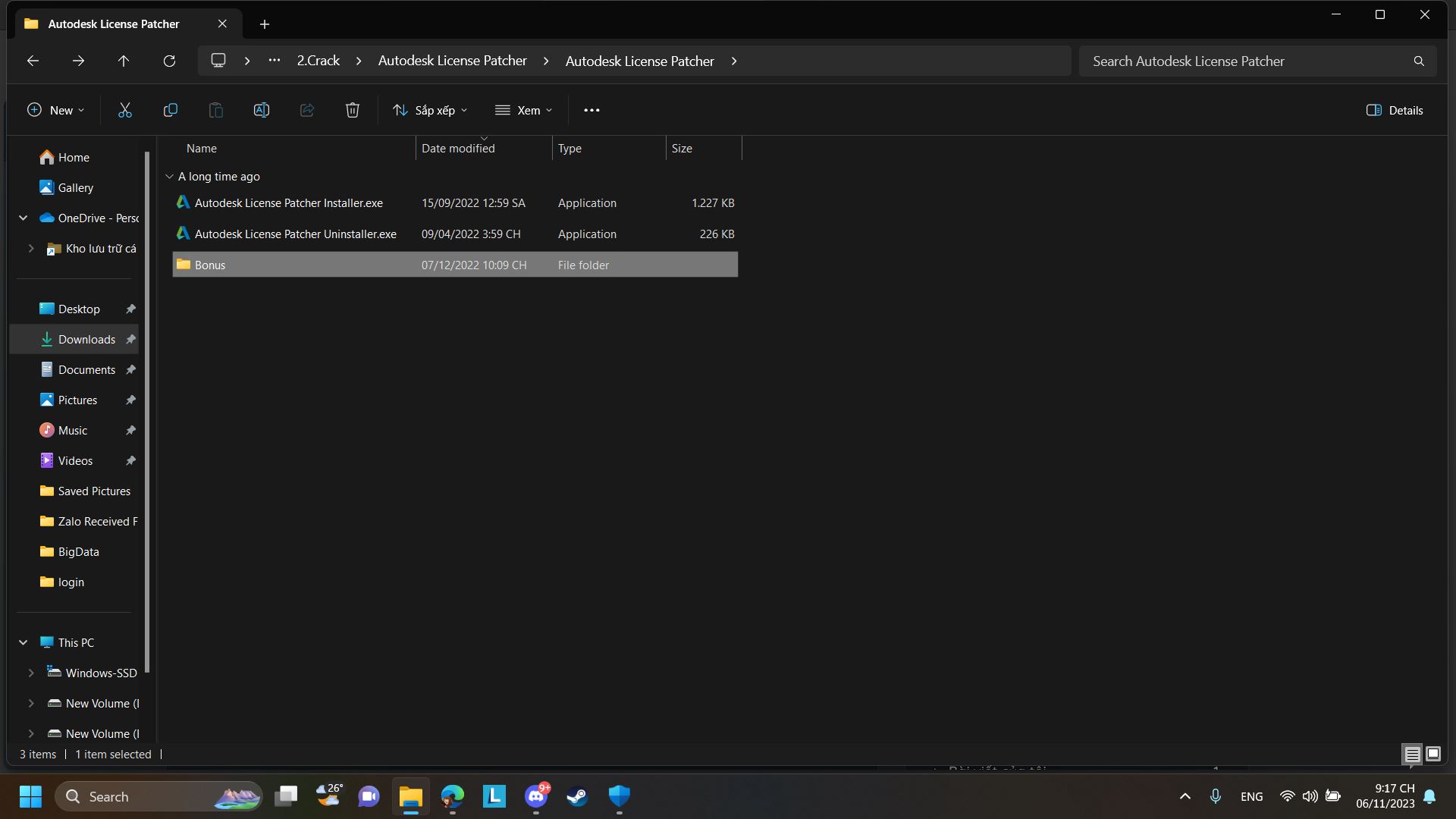This screenshot has width=1456, height=819.
Task: Switch to details list view icon
Action: [1412, 754]
